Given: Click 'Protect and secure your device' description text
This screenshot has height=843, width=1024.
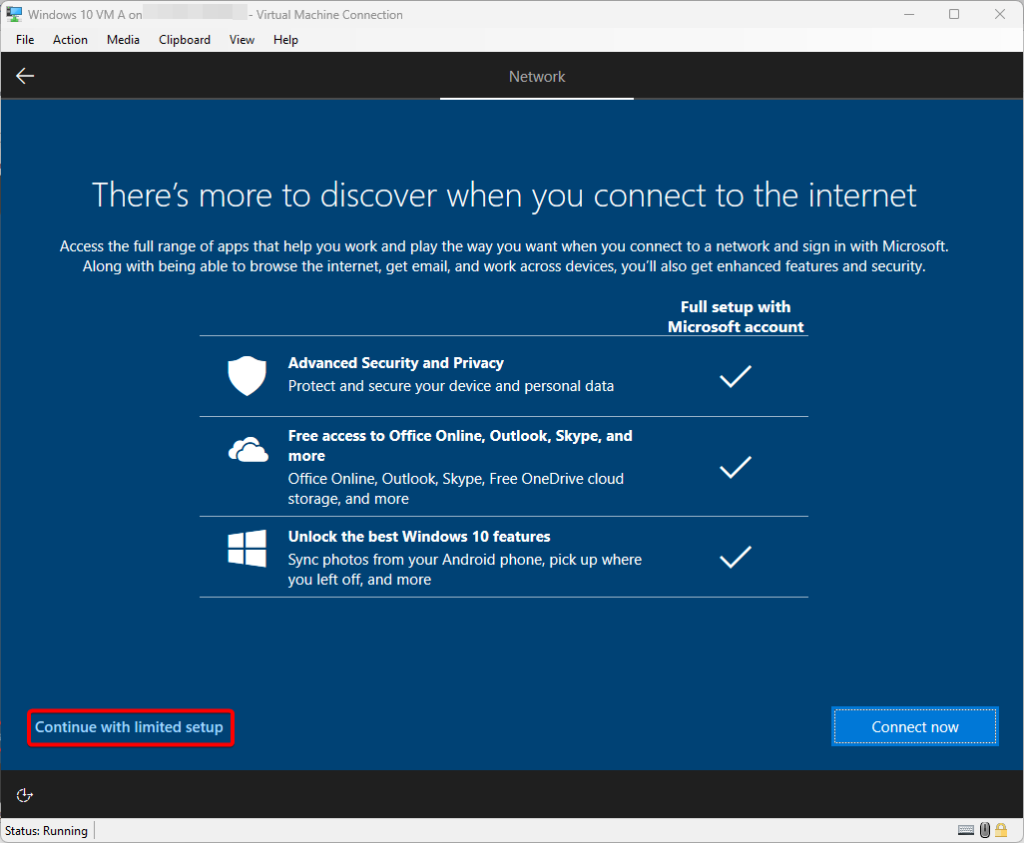Looking at the screenshot, I should 451,386.
